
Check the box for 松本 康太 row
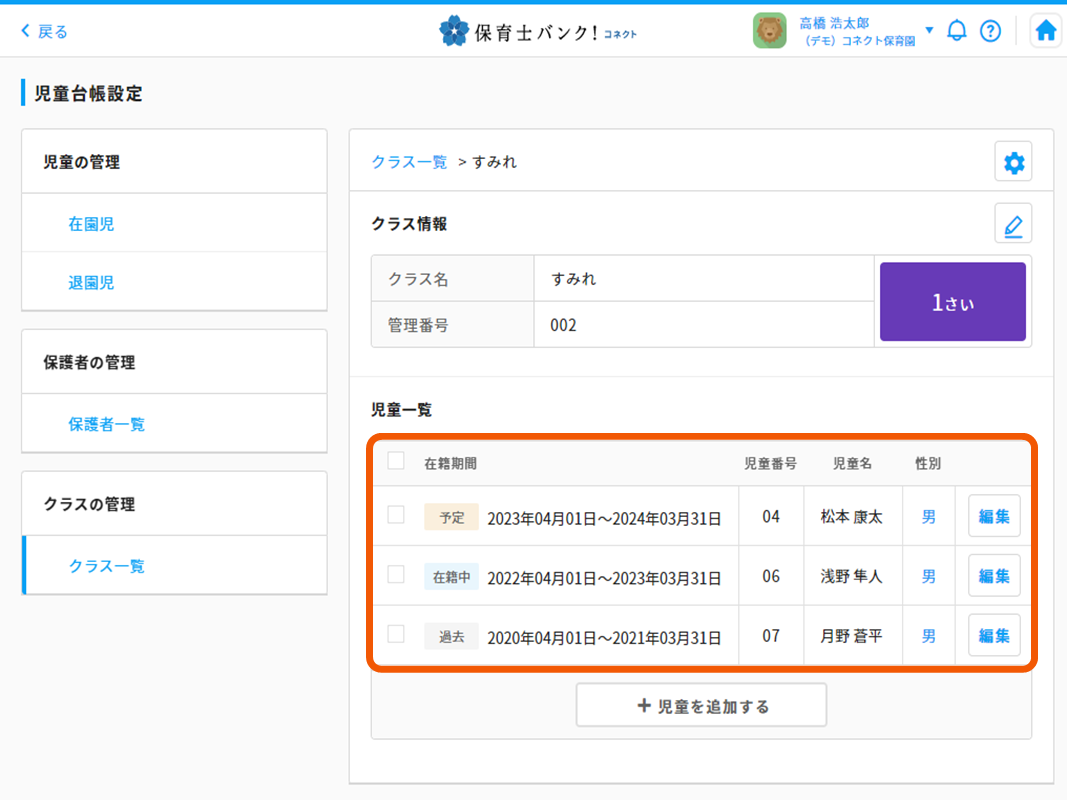pyautogui.click(x=396, y=515)
